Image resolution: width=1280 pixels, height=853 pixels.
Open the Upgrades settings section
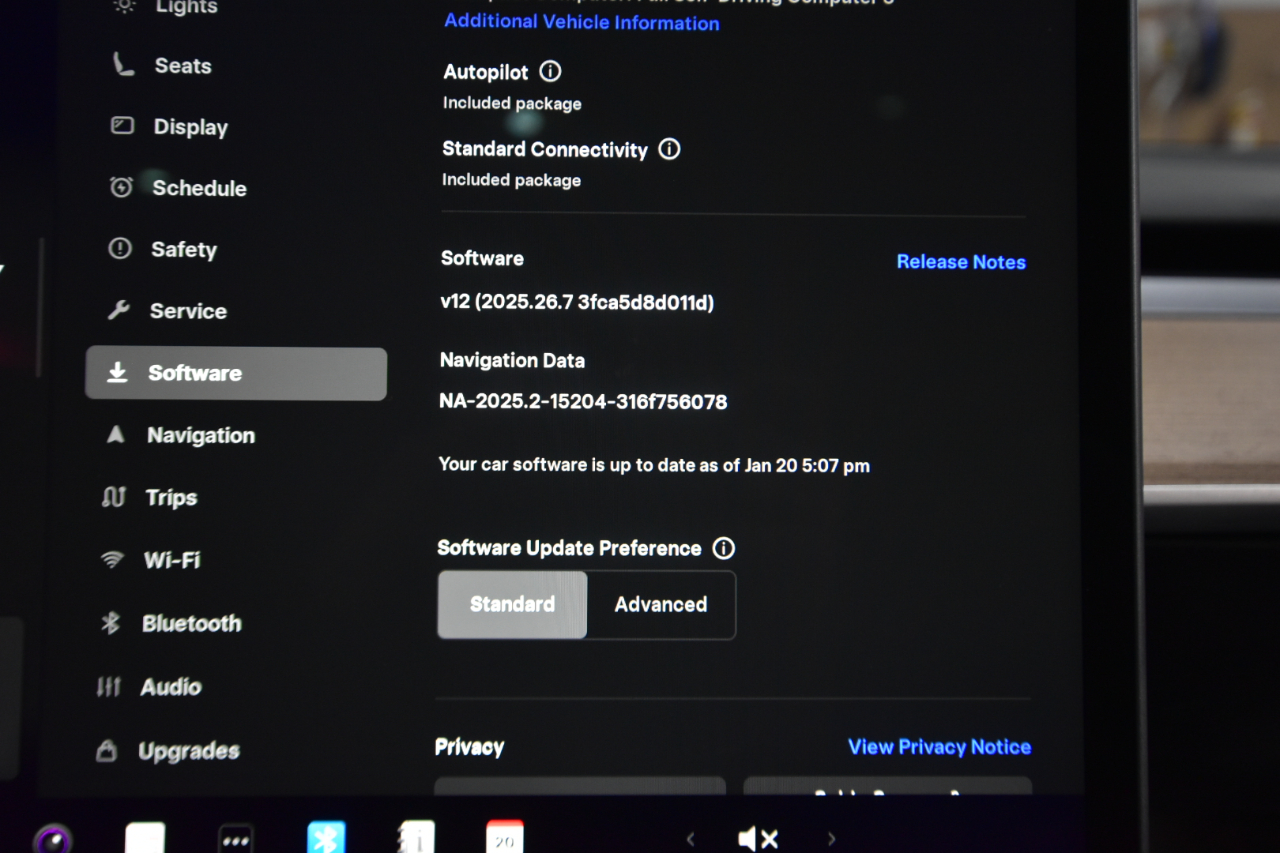(x=190, y=750)
